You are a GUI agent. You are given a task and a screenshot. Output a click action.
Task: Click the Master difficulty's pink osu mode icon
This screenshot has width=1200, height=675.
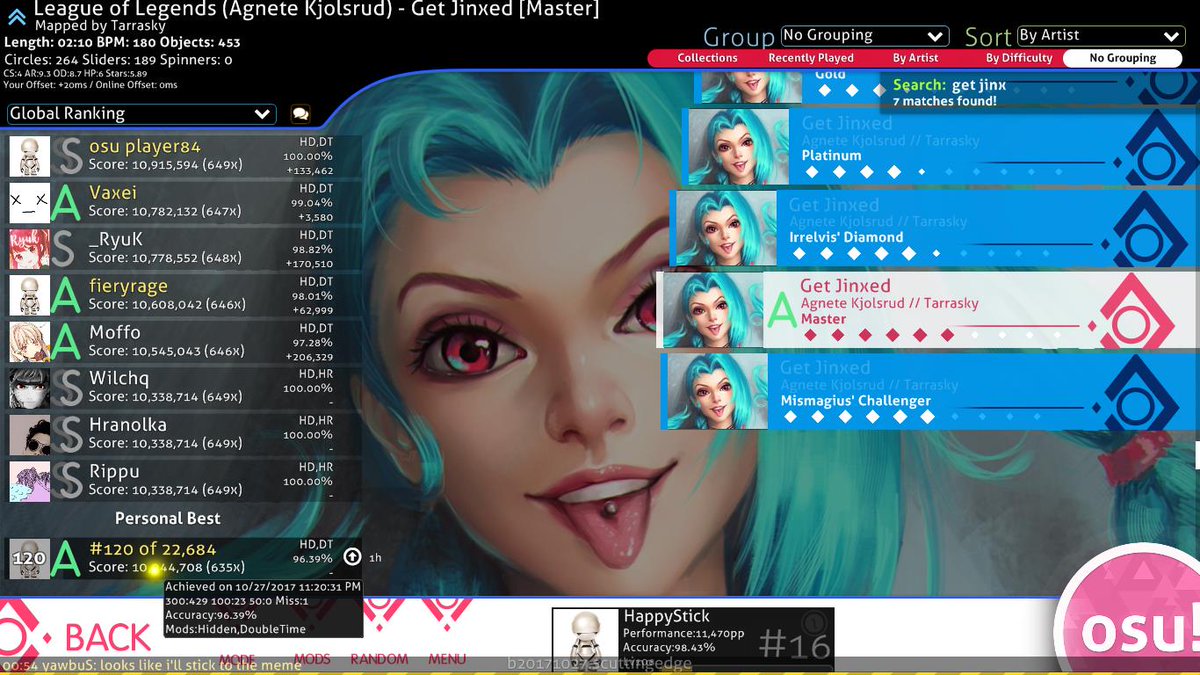pos(1130,322)
